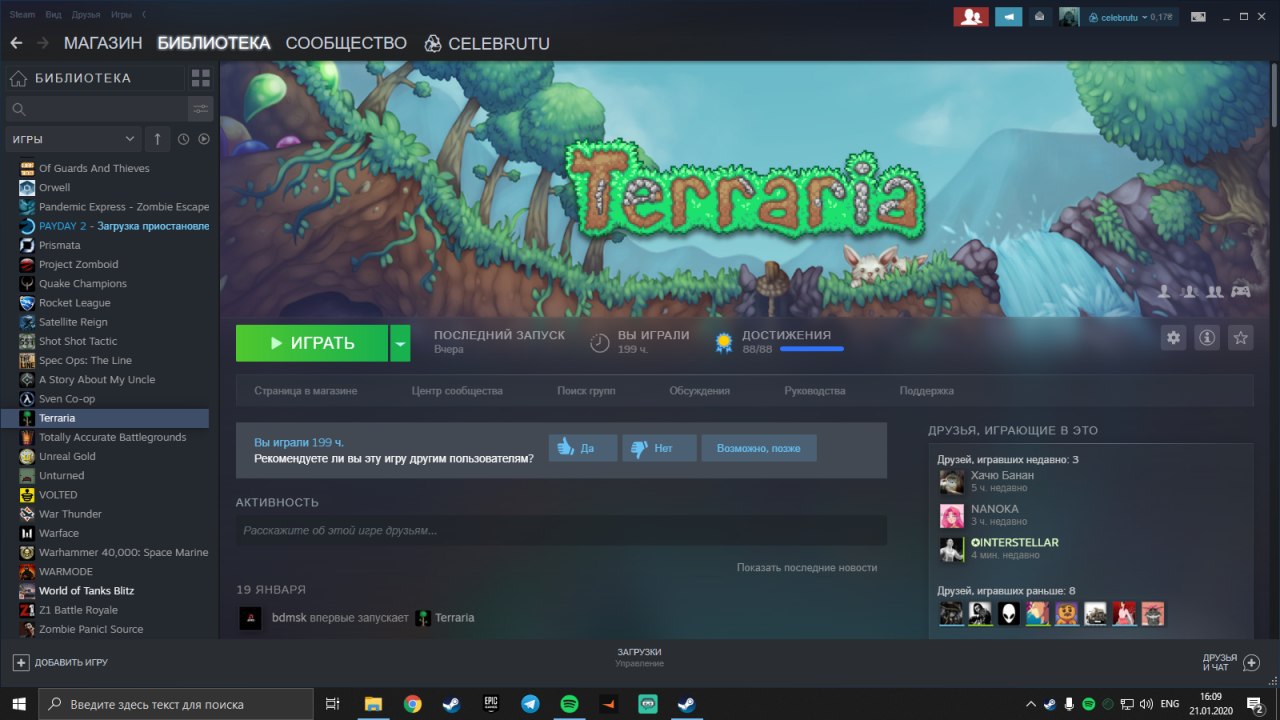Open Chrome from the taskbar
1280x720 pixels.
(413, 704)
